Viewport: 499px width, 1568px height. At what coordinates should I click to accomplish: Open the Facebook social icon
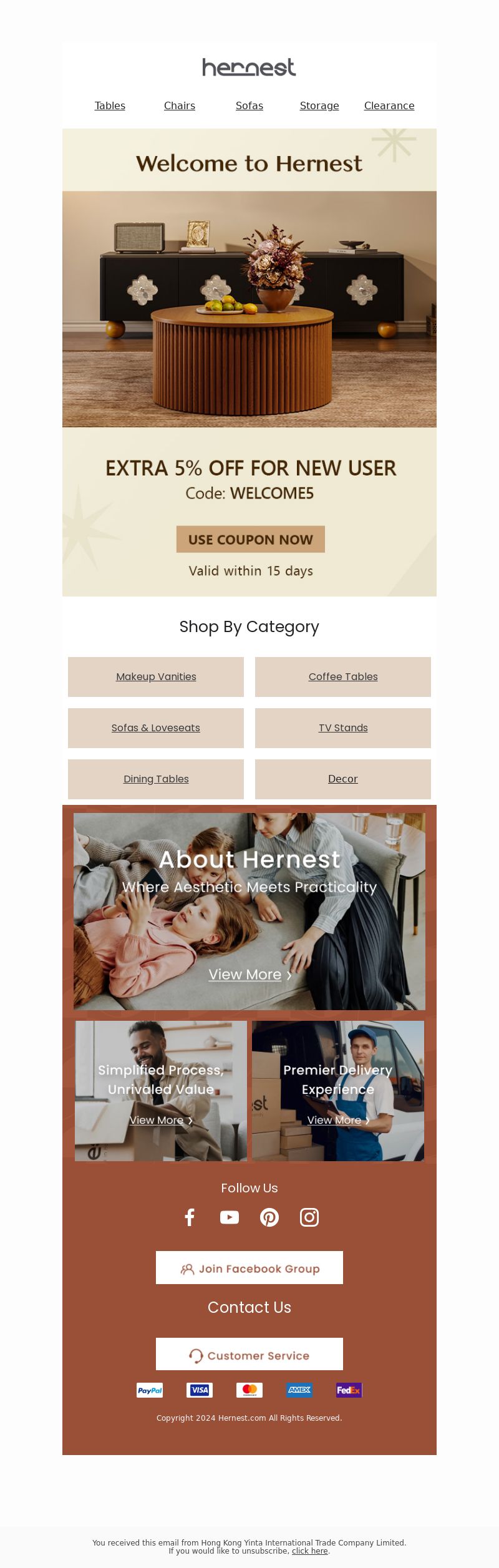pyautogui.click(x=190, y=1217)
